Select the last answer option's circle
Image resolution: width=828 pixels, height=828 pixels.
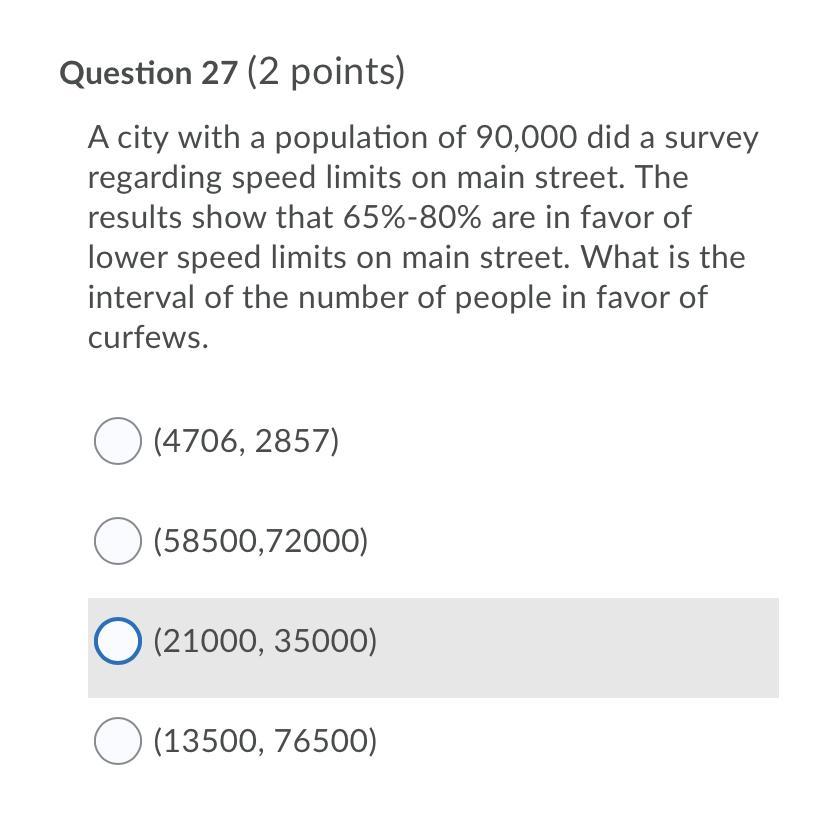tap(117, 741)
